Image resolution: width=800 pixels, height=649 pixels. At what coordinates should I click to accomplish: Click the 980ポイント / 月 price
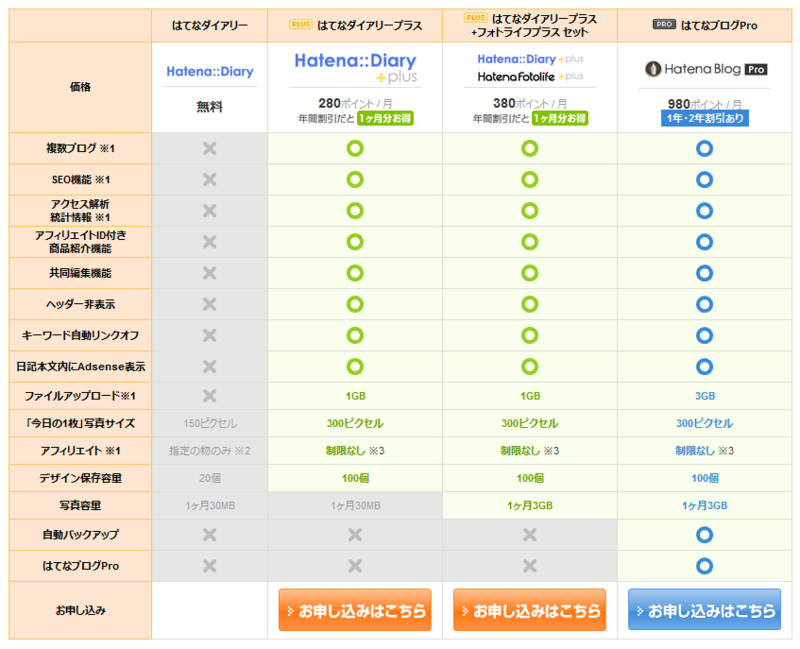click(705, 104)
